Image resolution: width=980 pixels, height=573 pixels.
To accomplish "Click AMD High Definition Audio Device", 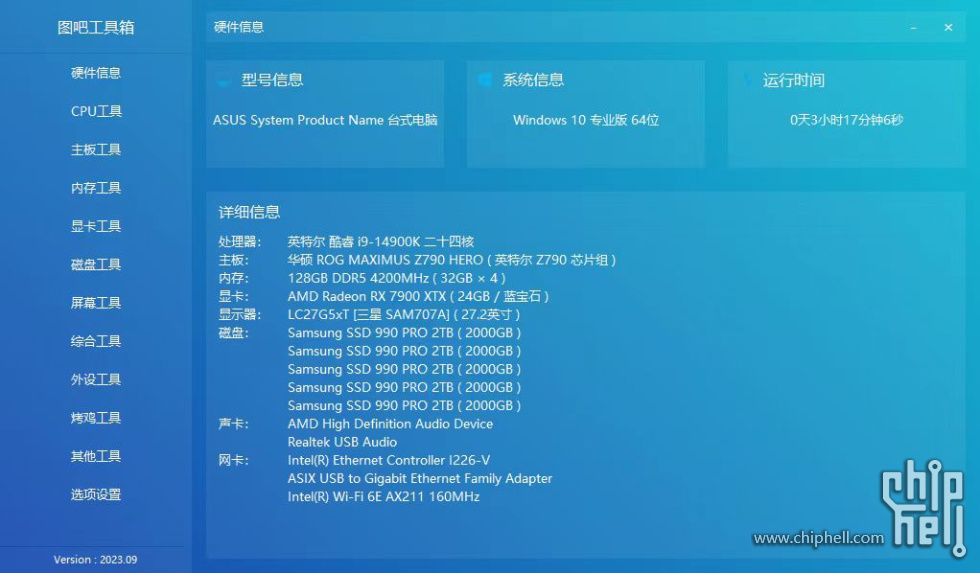I will 390,424.
